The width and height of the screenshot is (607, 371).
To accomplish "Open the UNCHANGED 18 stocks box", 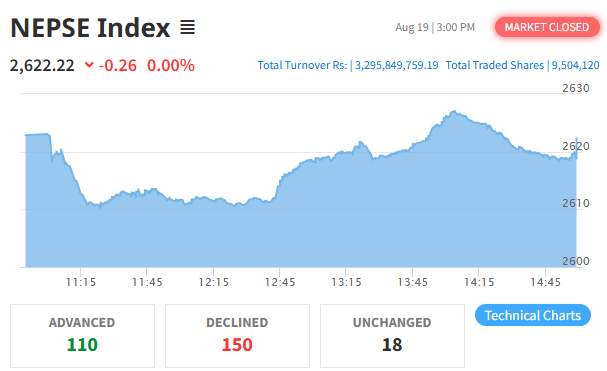I will coord(392,336).
